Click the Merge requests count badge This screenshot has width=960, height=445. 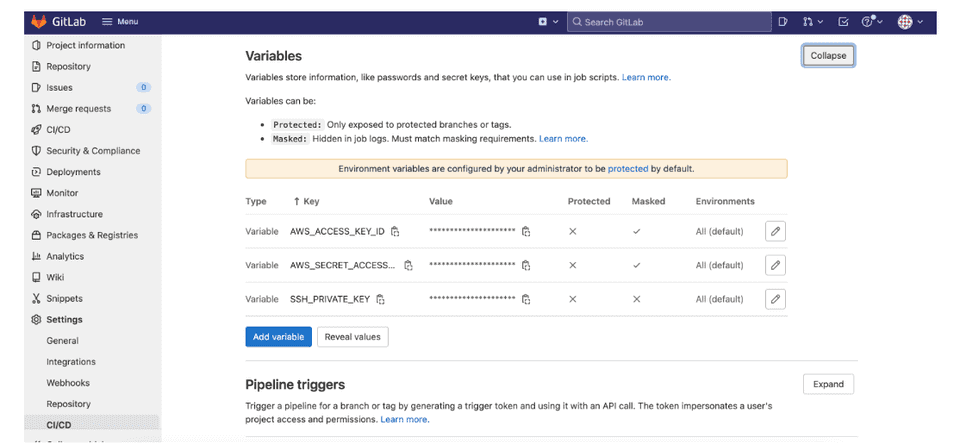click(x=143, y=108)
